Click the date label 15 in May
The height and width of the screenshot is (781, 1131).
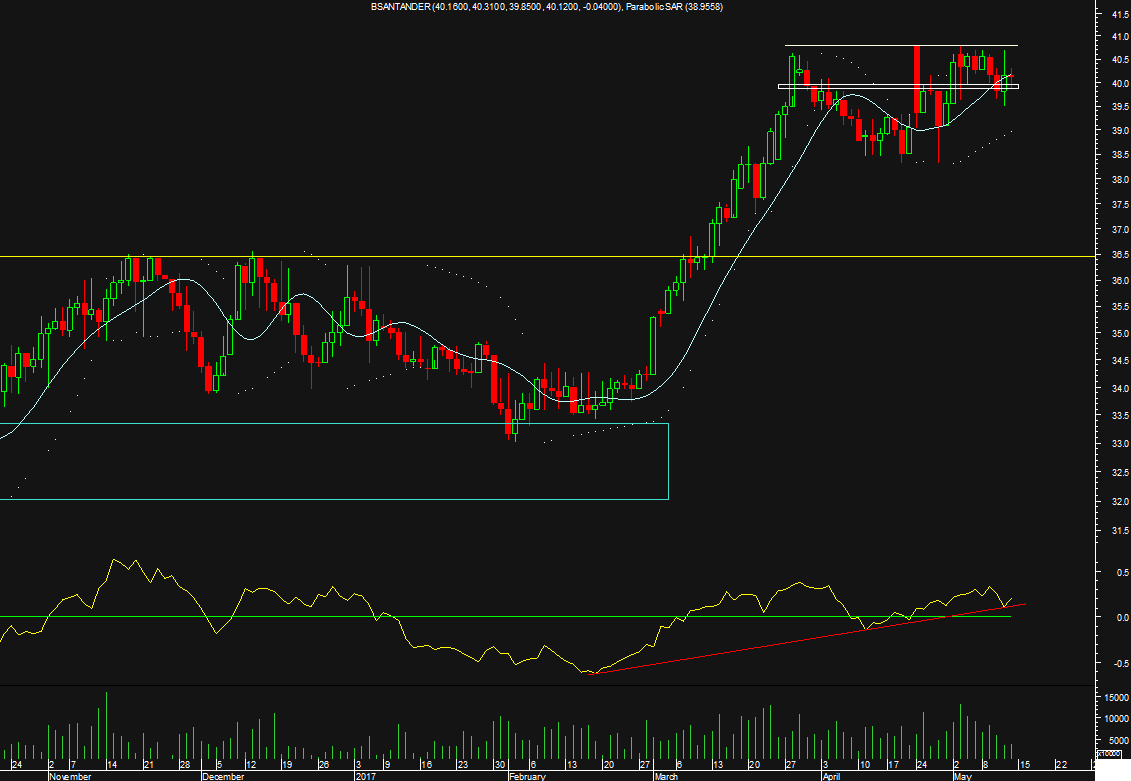[1025, 765]
